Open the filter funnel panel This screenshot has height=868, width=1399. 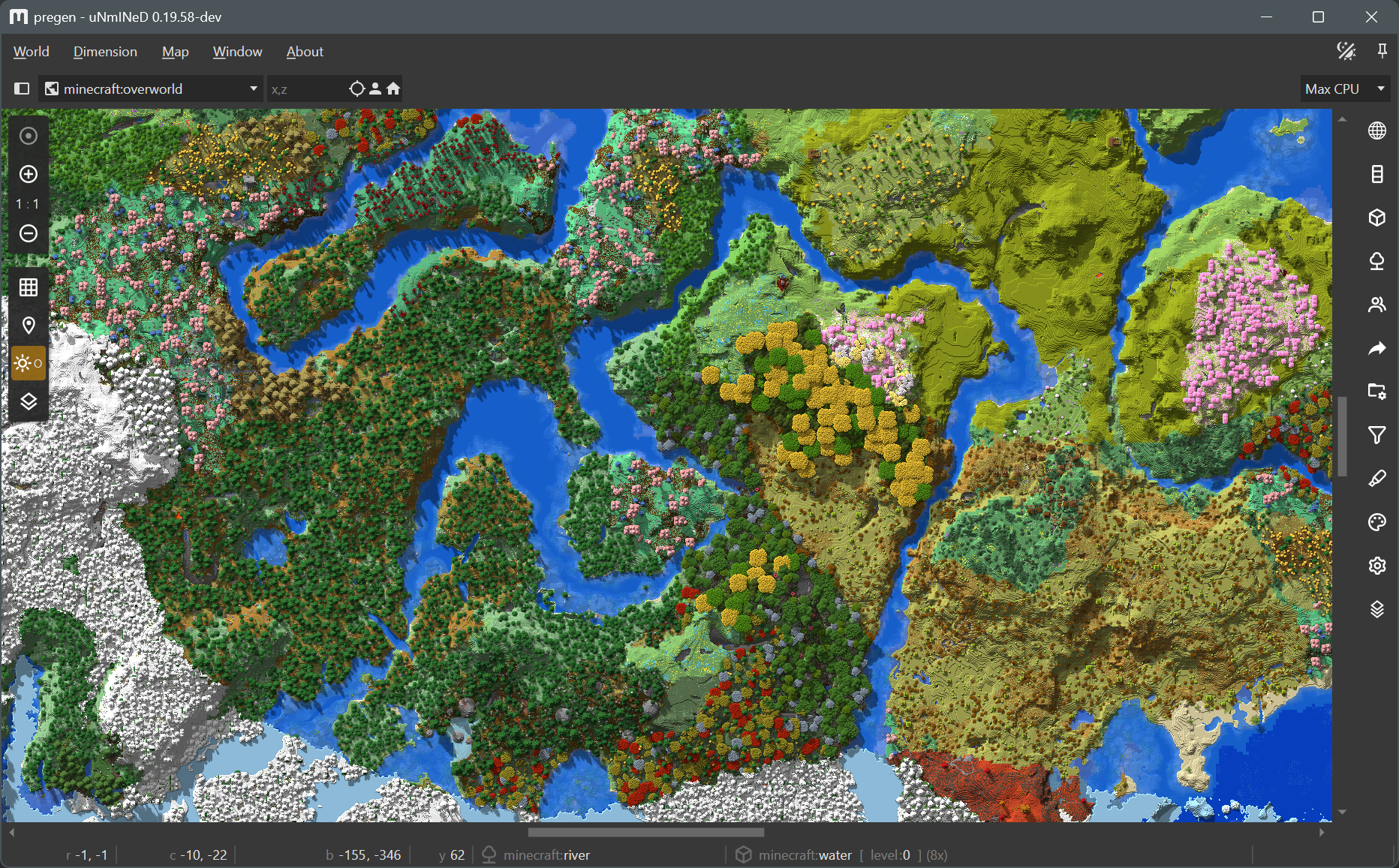coord(1376,435)
